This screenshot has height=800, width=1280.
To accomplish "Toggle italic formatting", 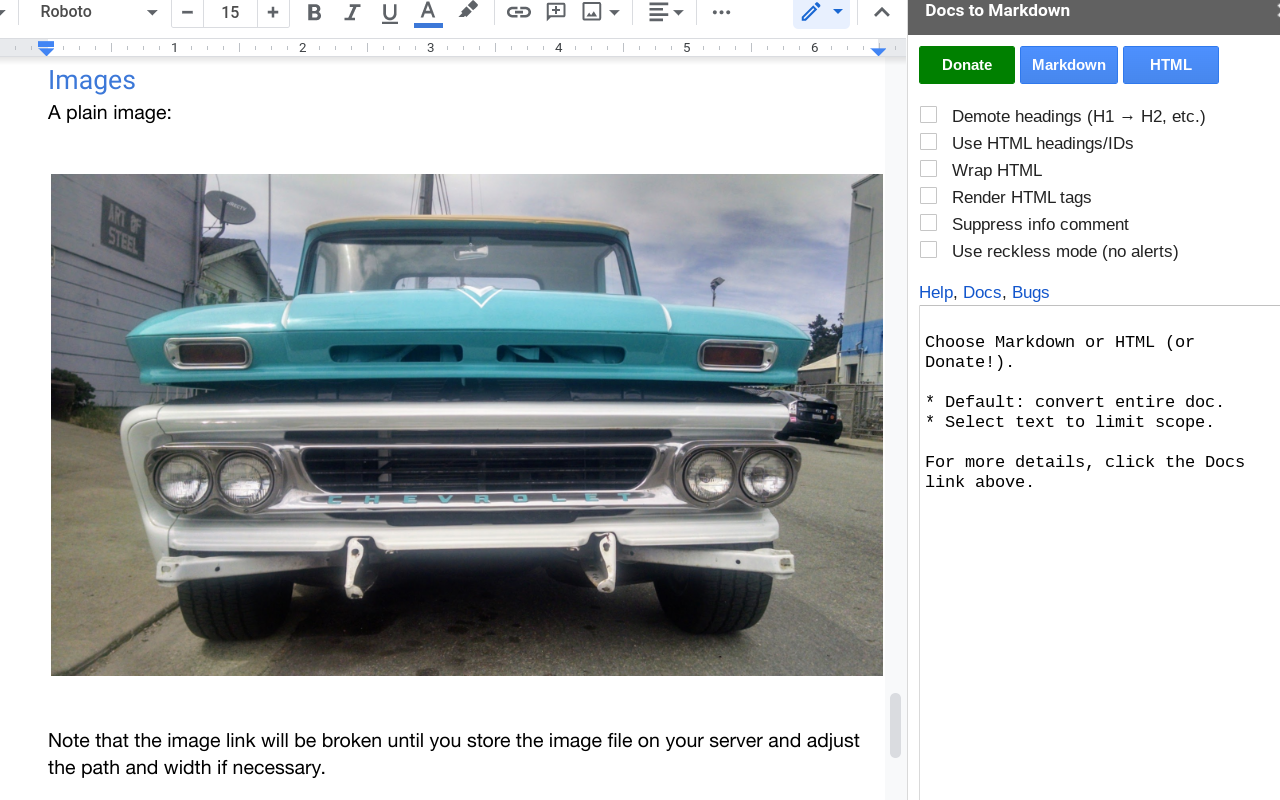I will click(352, 12).
